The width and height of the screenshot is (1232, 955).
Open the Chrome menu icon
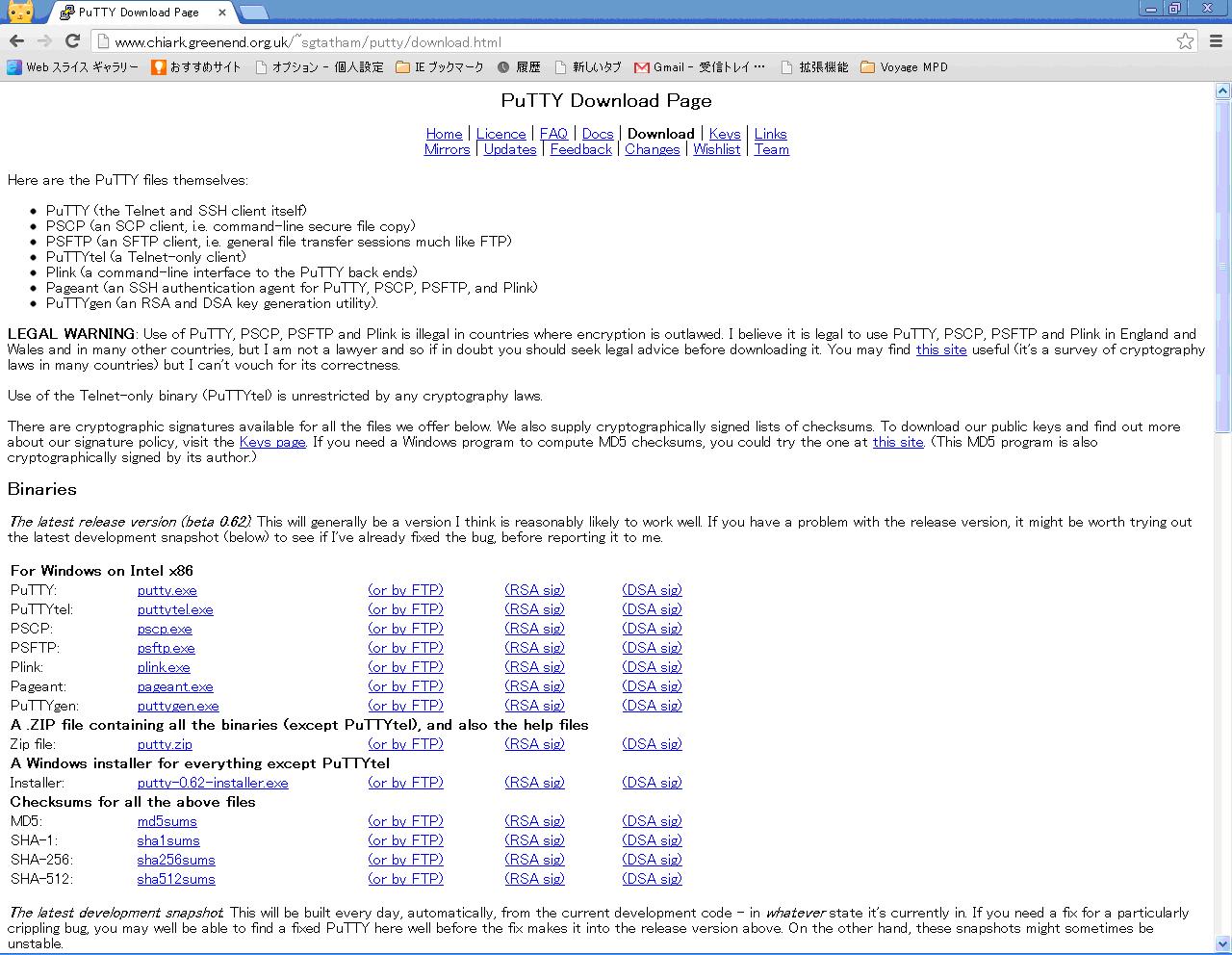[1216, 41]
